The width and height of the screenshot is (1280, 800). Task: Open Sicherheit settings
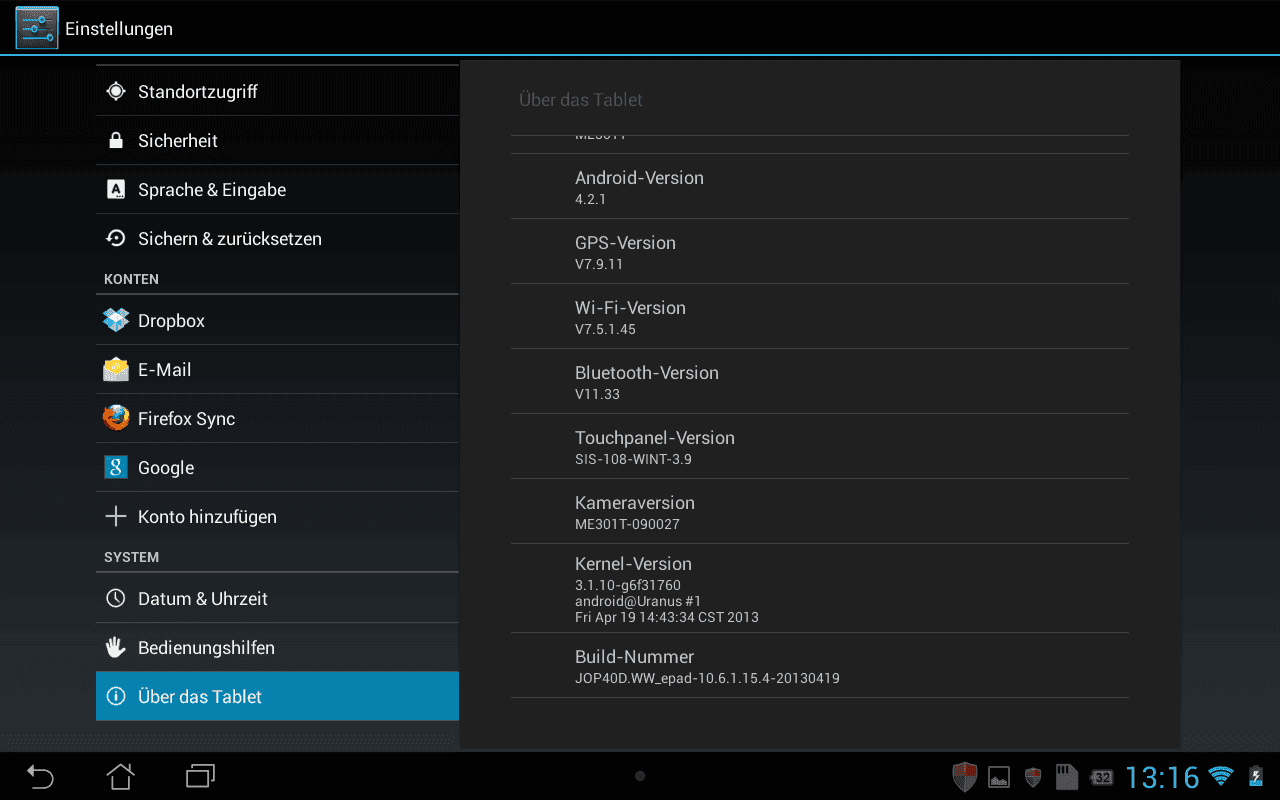(277, 140)
